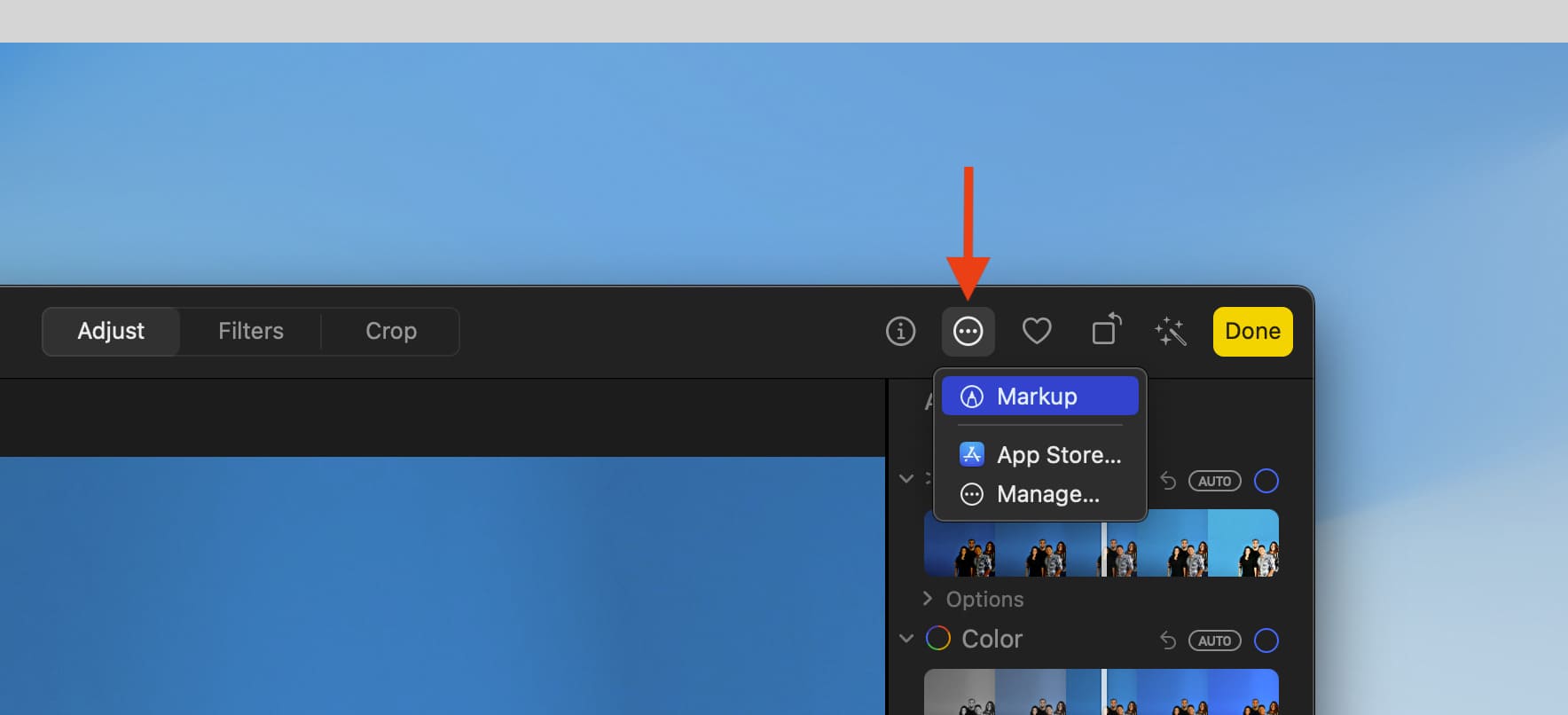This screenshot has width=1568, height=715.
Task: Click the reset arrow in the Color row
Action: (1168, 640)
